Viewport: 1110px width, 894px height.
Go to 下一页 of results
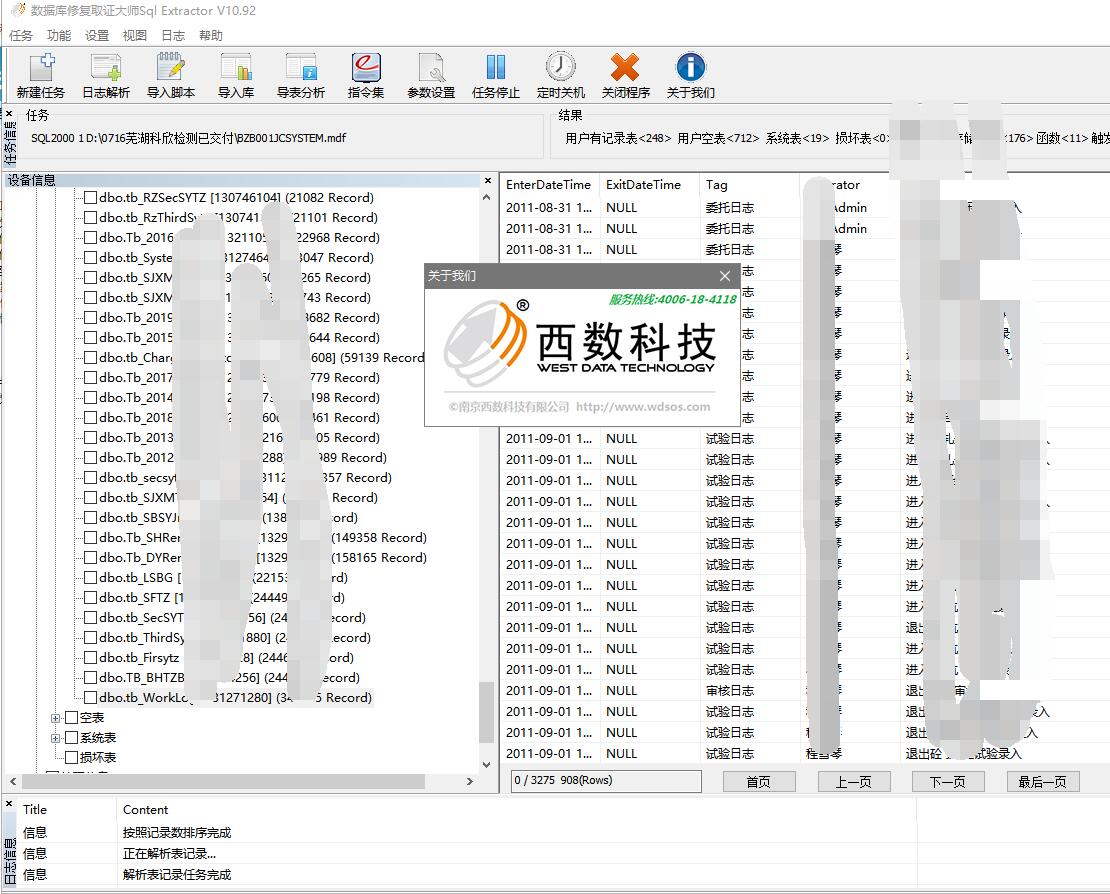tap(947, 781)
